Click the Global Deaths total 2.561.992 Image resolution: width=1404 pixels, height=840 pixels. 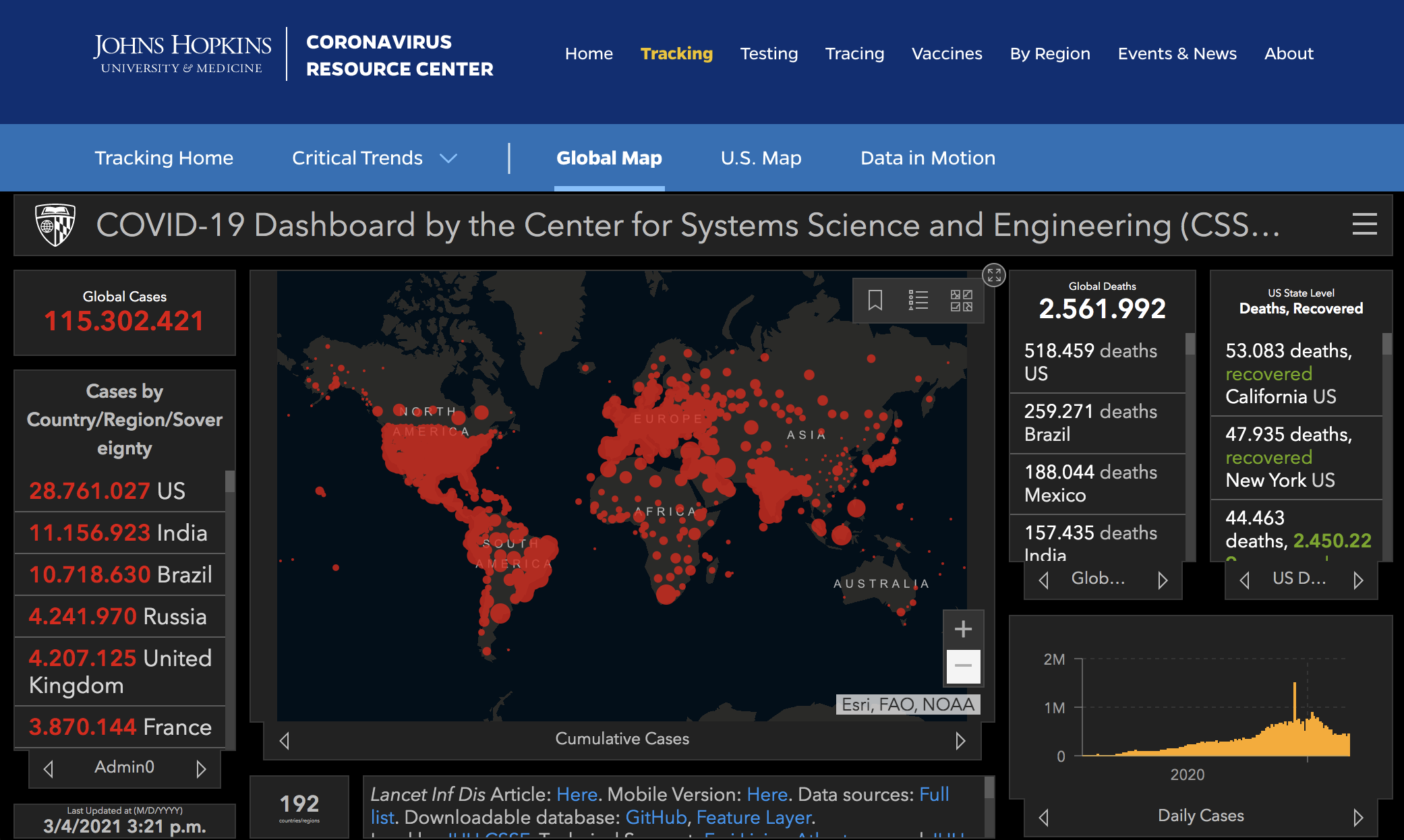(x=1102, y=309)
